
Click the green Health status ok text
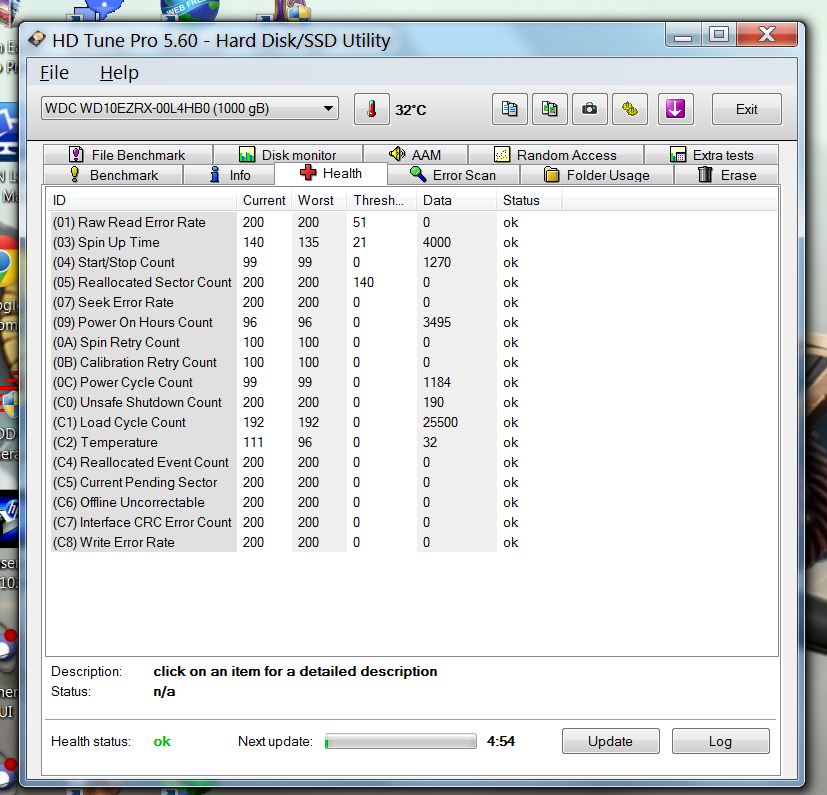coord(162,742)
